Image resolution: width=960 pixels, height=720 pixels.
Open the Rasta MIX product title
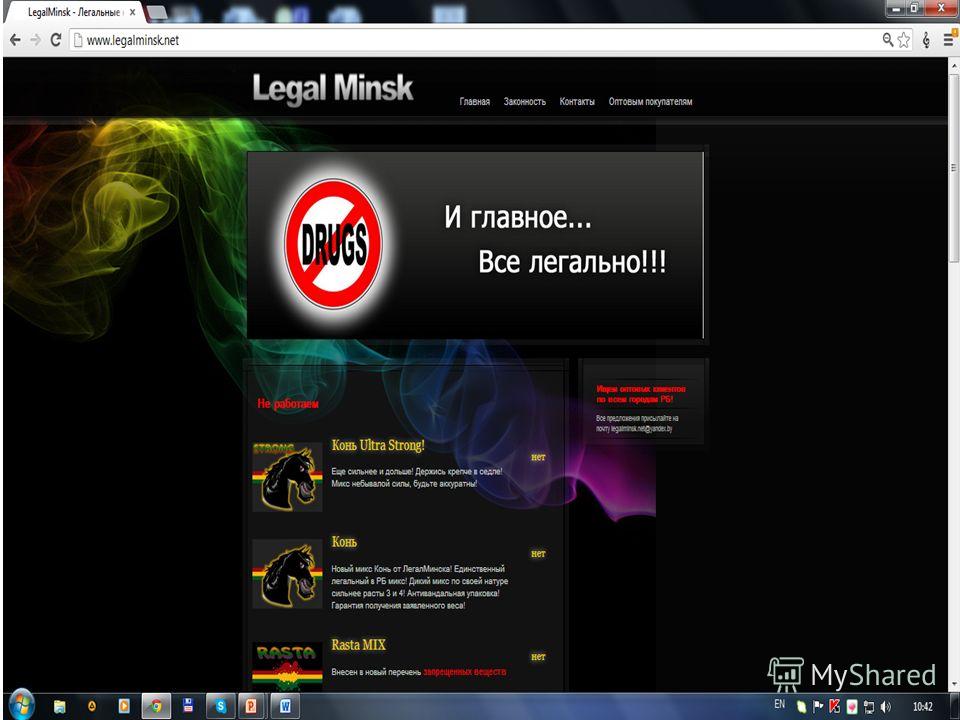point(359,645)
